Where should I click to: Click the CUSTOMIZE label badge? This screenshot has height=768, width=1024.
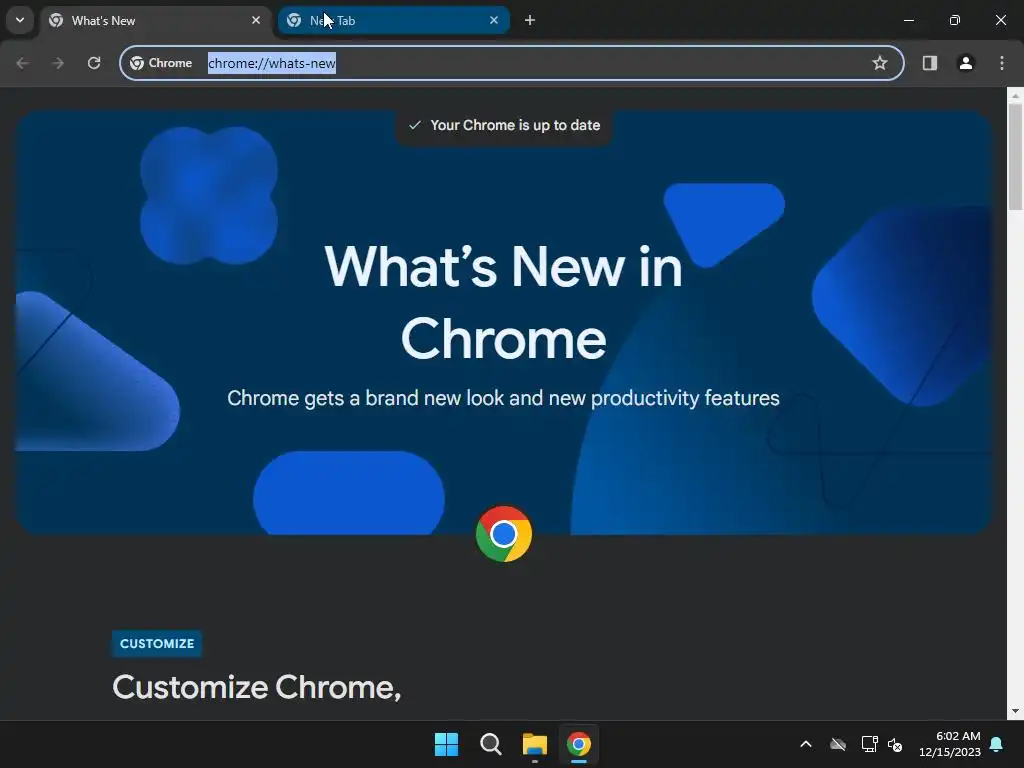tap(157, 643)
